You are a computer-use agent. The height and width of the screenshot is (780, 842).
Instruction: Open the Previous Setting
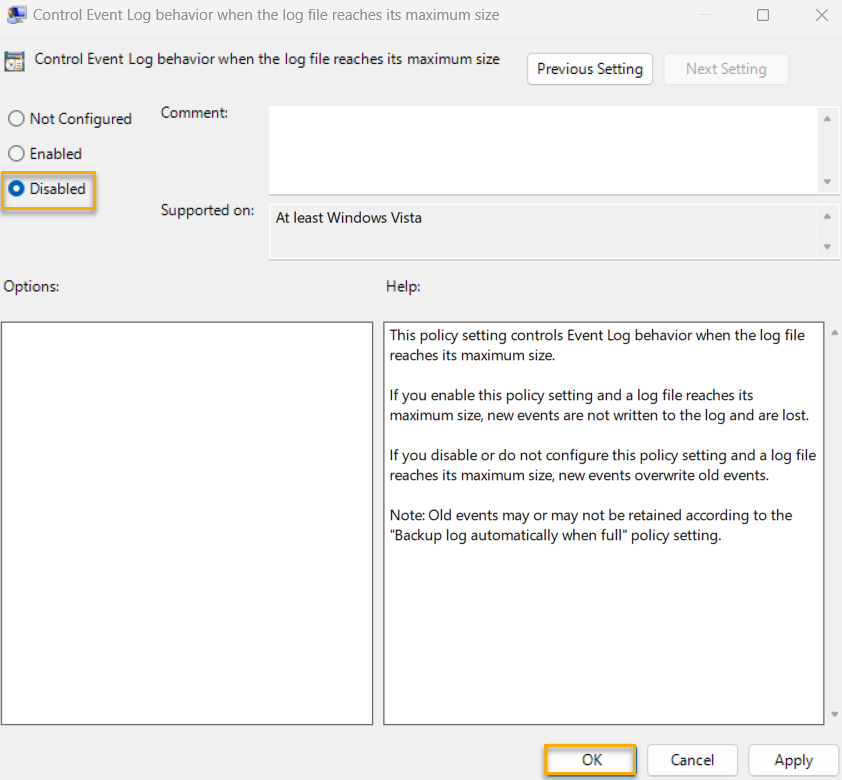(589, 69)
